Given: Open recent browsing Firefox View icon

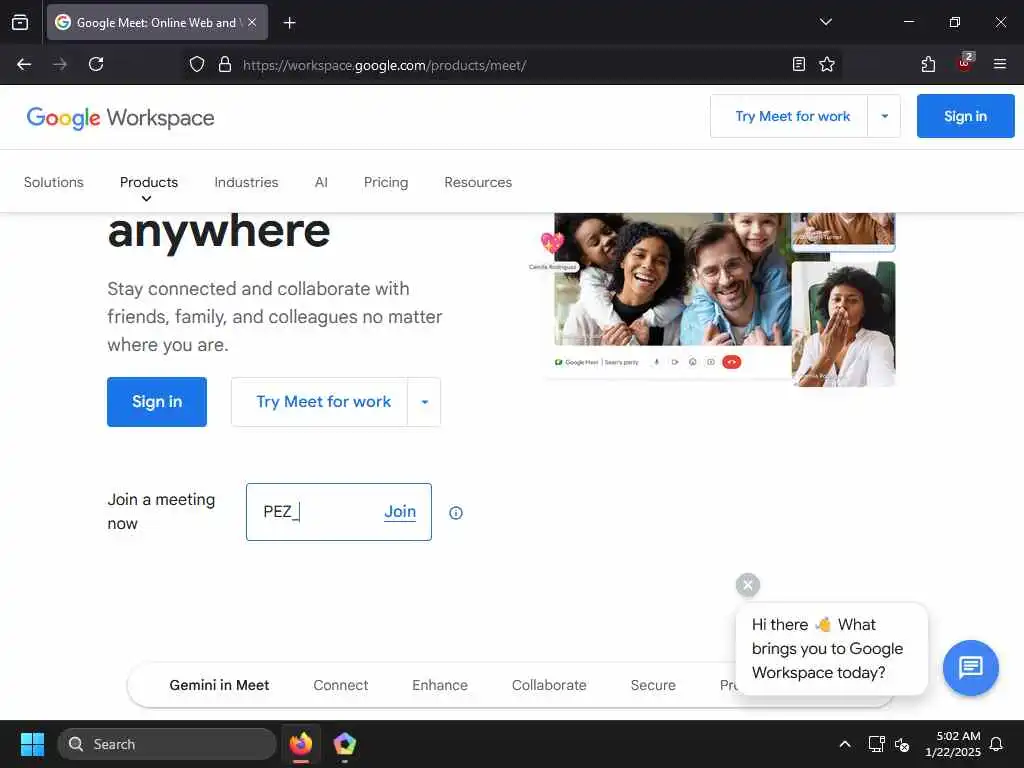Looking at the screenshot, I should tap(20, 22).
